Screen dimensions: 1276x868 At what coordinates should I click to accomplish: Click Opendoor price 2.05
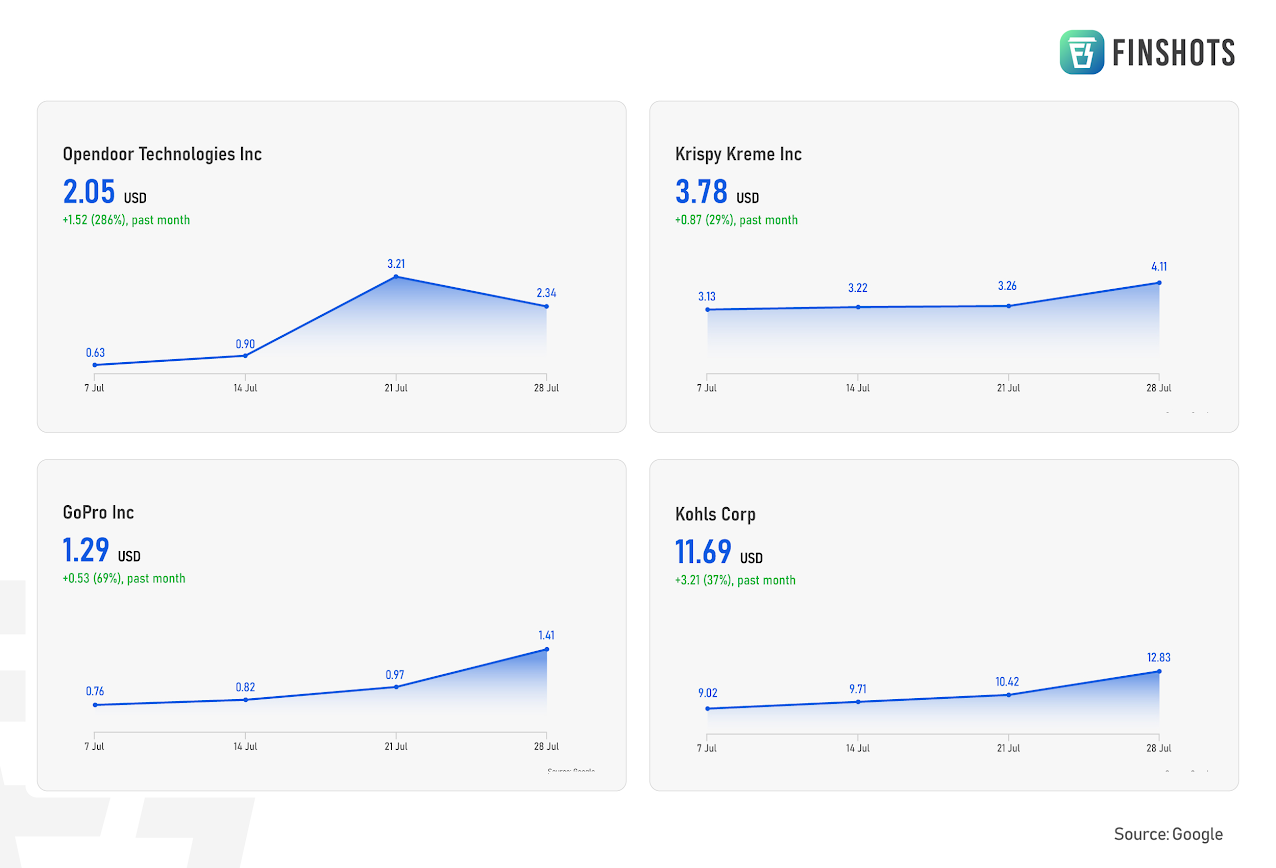point(89,192)
